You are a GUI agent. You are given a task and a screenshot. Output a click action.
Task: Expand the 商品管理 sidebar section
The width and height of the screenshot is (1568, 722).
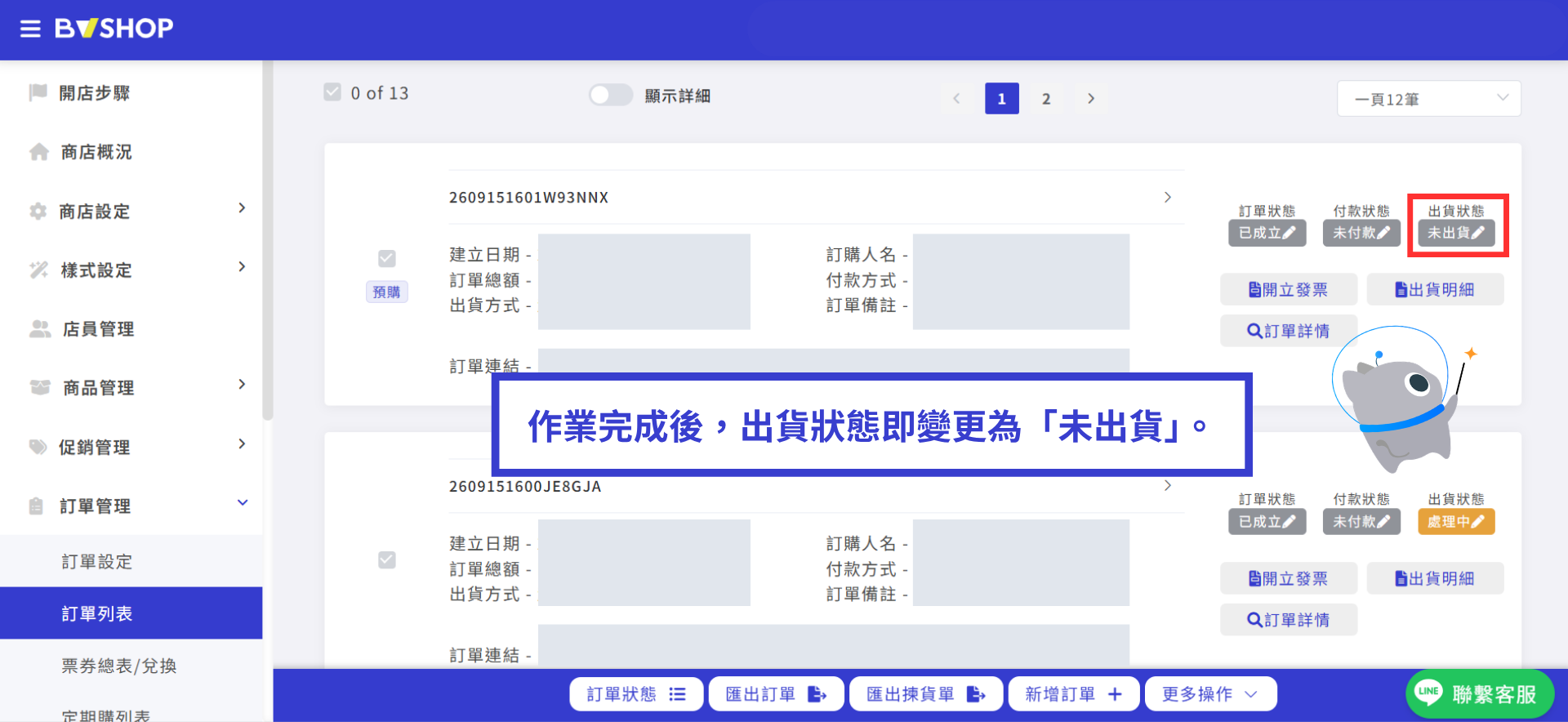[242, 385]
